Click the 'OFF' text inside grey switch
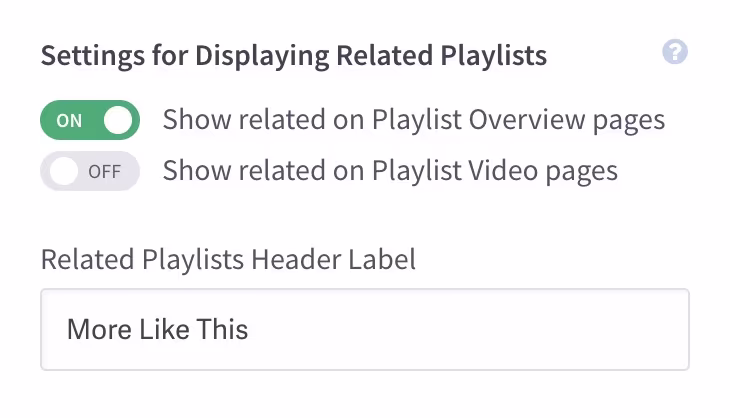The image size is (730, 418). (x=104, y=172)
